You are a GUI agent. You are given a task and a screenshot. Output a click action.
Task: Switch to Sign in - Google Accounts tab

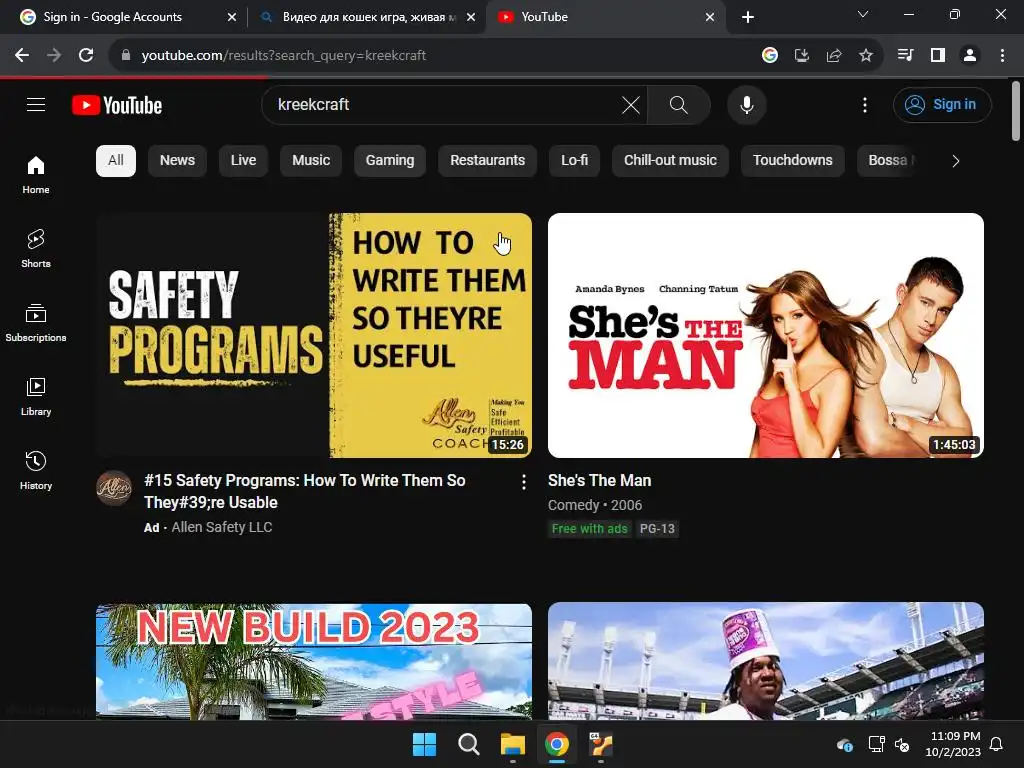[124, 17]
